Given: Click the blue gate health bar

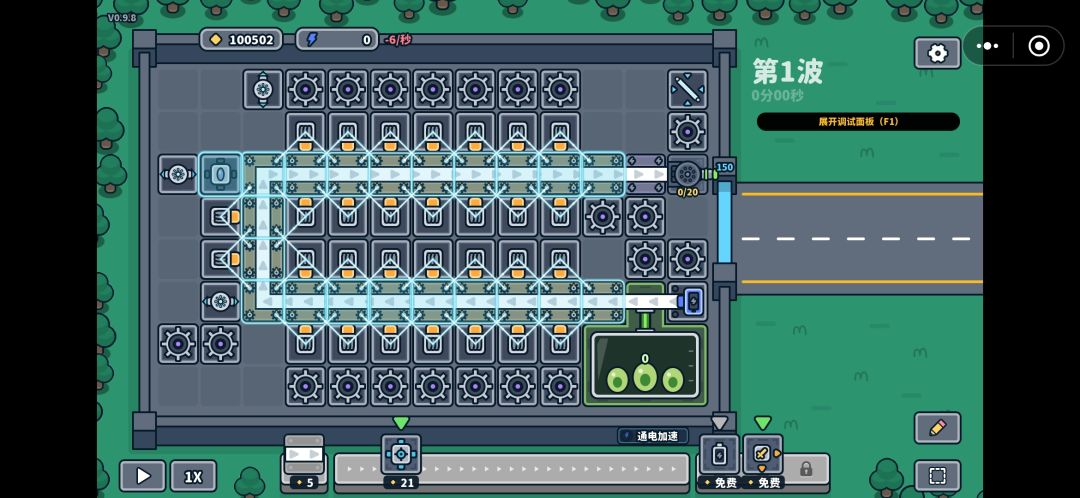Looking at the screenshot, I should tap(725, 222).
